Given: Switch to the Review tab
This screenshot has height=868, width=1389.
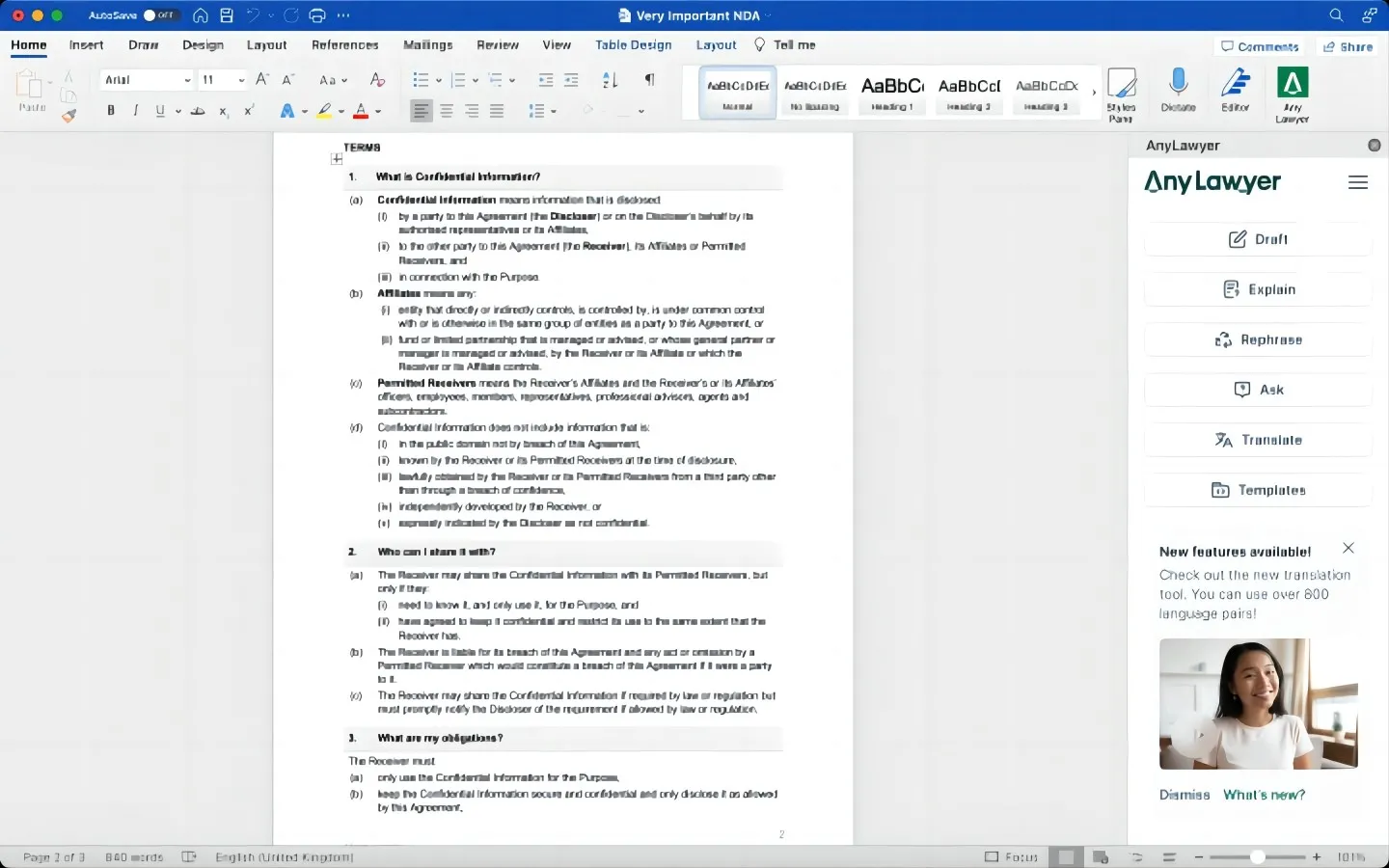Looking at the screenshot, I should [x=498, y=45].
